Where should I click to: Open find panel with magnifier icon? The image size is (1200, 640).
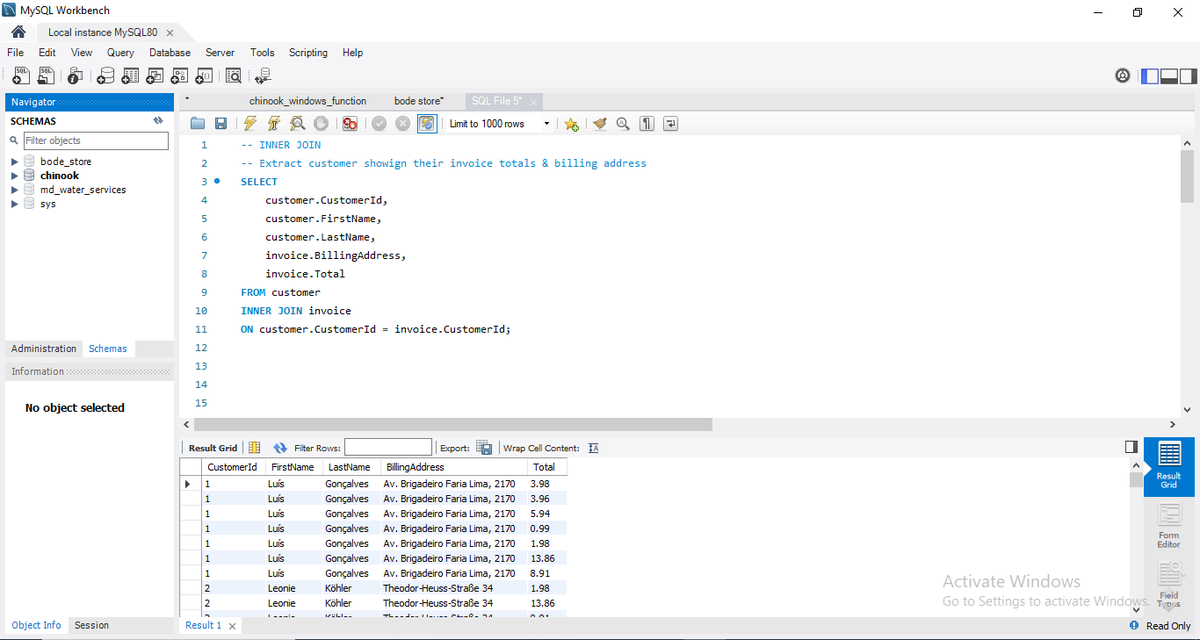coord(623,124)
